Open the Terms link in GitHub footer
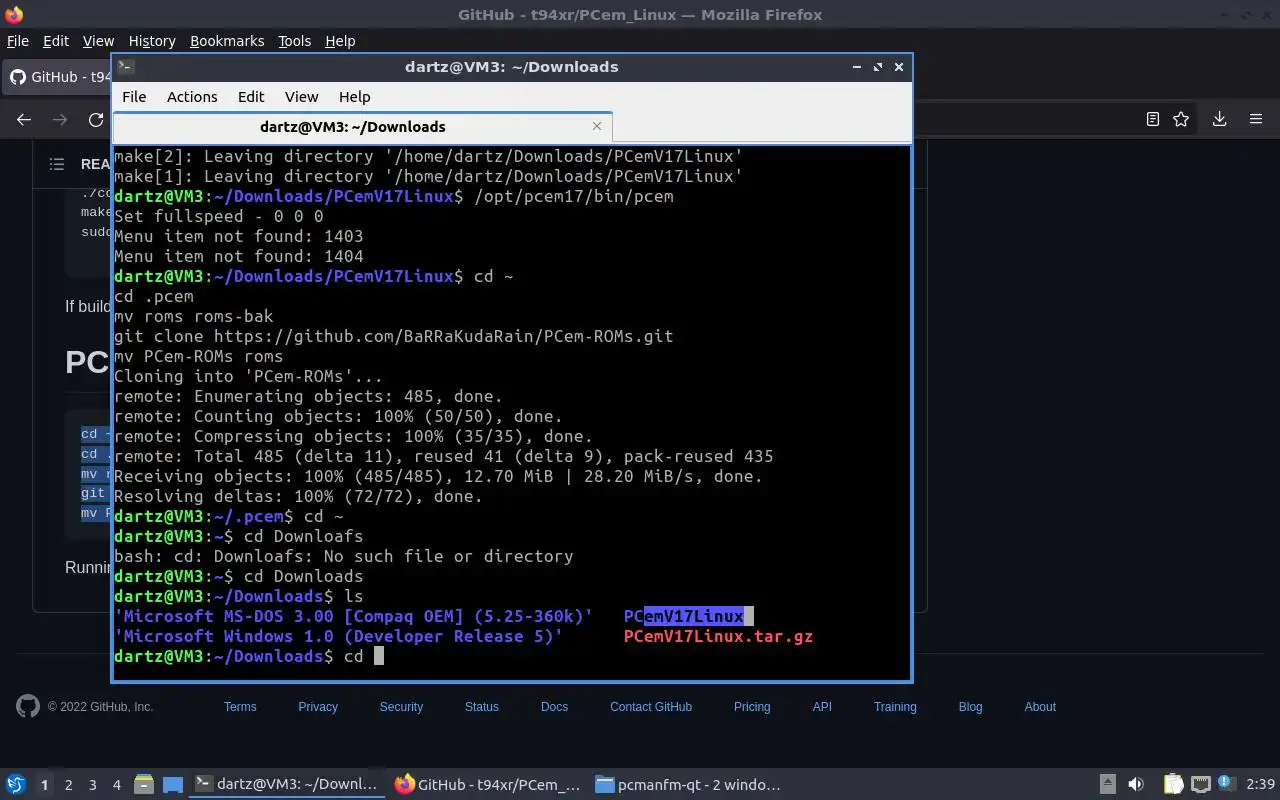 (x=240, y=707)
